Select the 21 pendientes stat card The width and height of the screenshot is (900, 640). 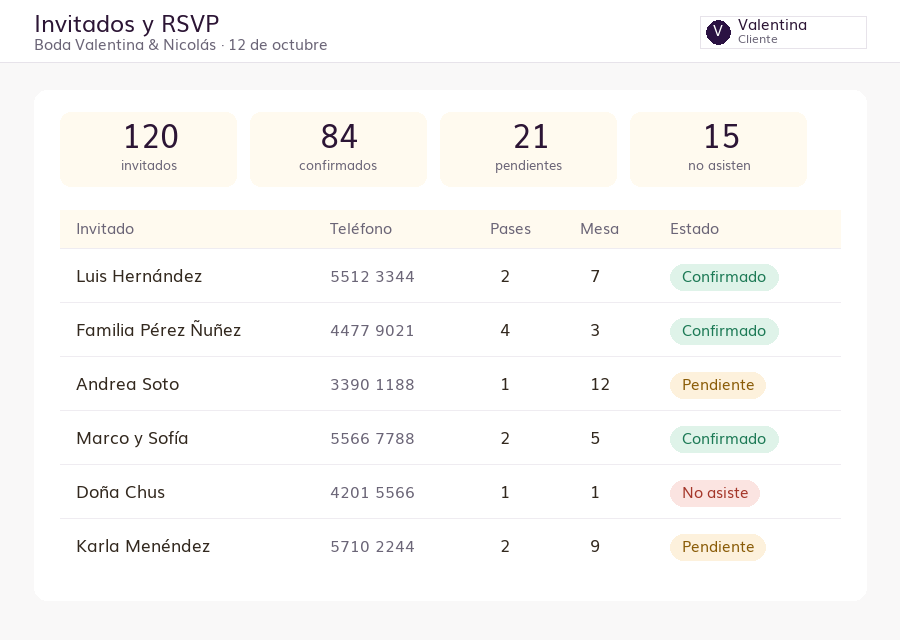tap(529, 149)
